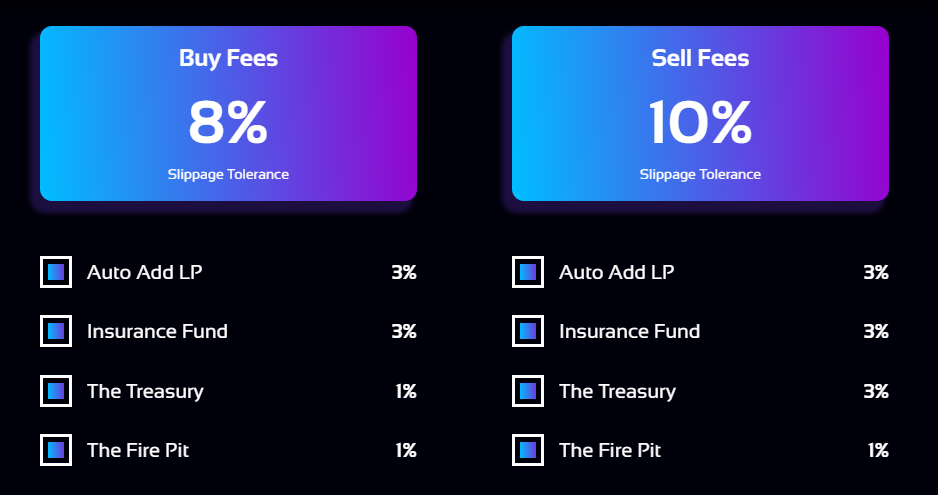Click Auto Add LP label under Buy Fees
938x495 pixels.
pyautogui.click(x=145, y=272)
